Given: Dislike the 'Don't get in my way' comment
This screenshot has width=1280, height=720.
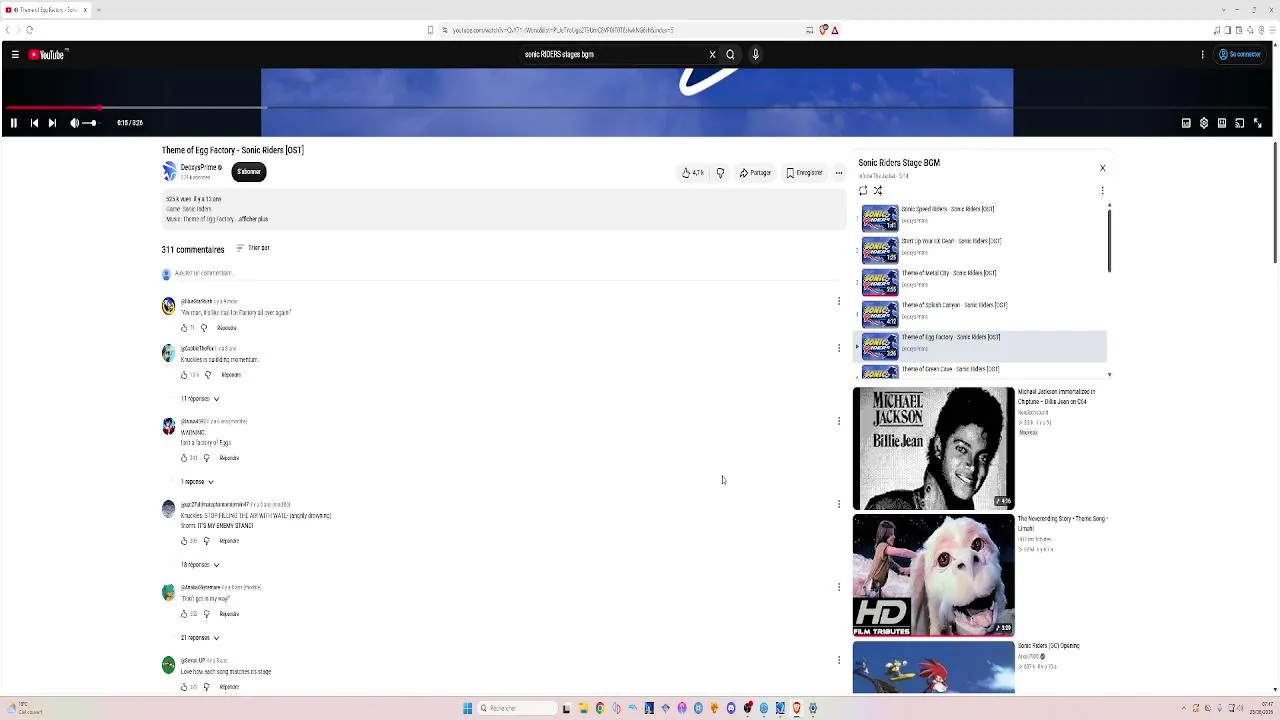Looking at the screenshot, I should (x=207, y=614).
